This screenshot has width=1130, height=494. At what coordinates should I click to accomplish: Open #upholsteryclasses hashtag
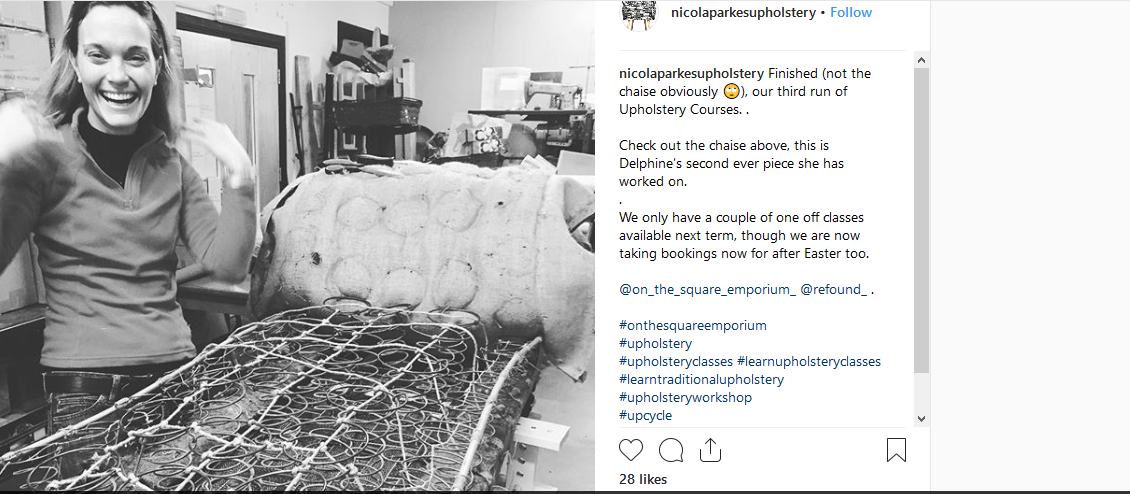click(x=676, y=361)
